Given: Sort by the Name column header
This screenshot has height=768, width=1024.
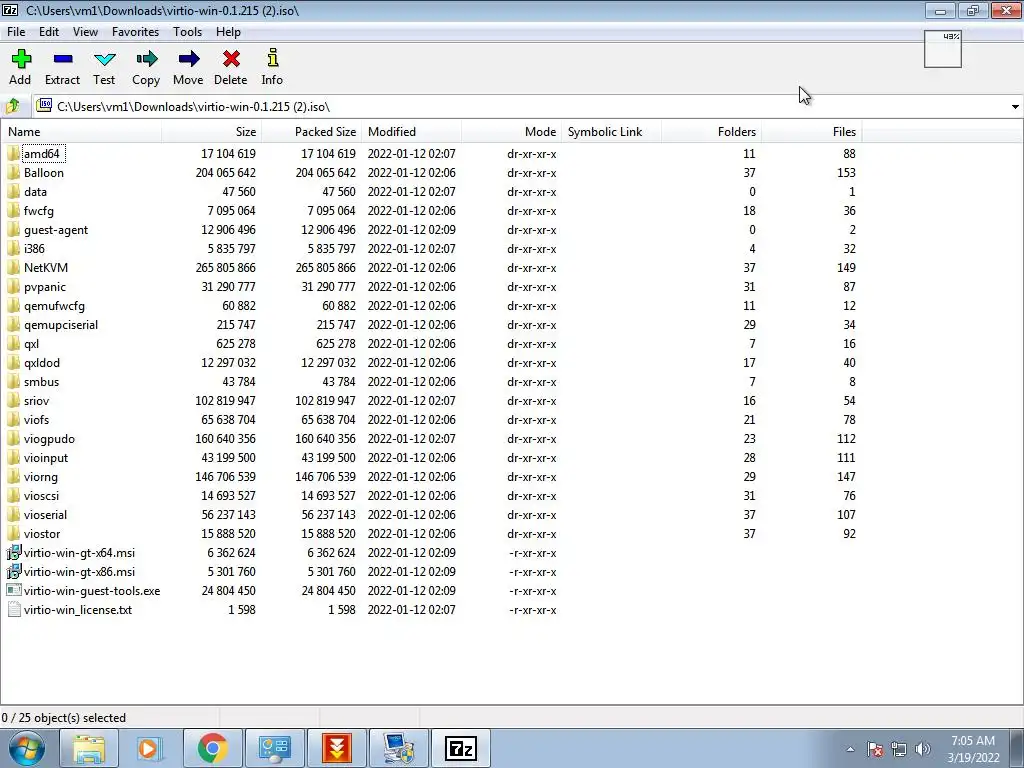Looking at the screenshot, I should 81,132.
